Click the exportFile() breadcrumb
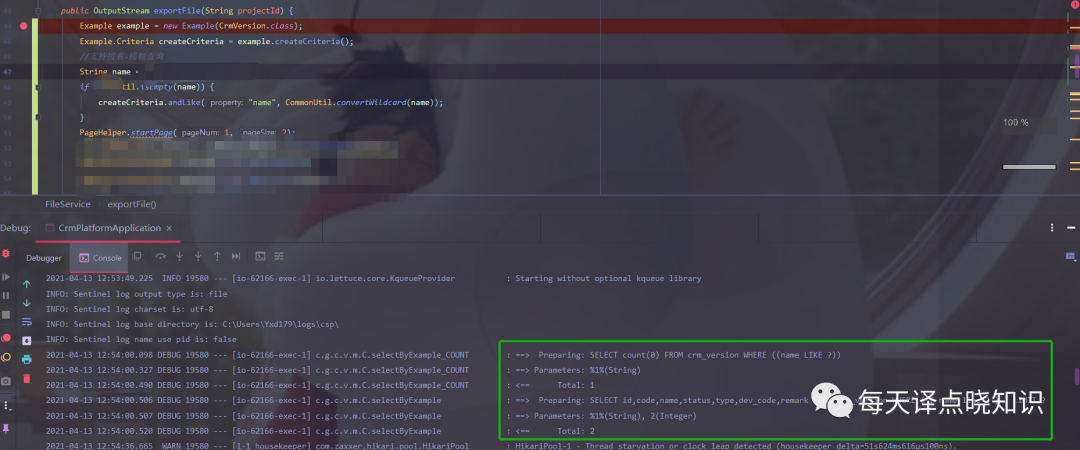Screen dimensions: 1080x450 coord(132,205)
